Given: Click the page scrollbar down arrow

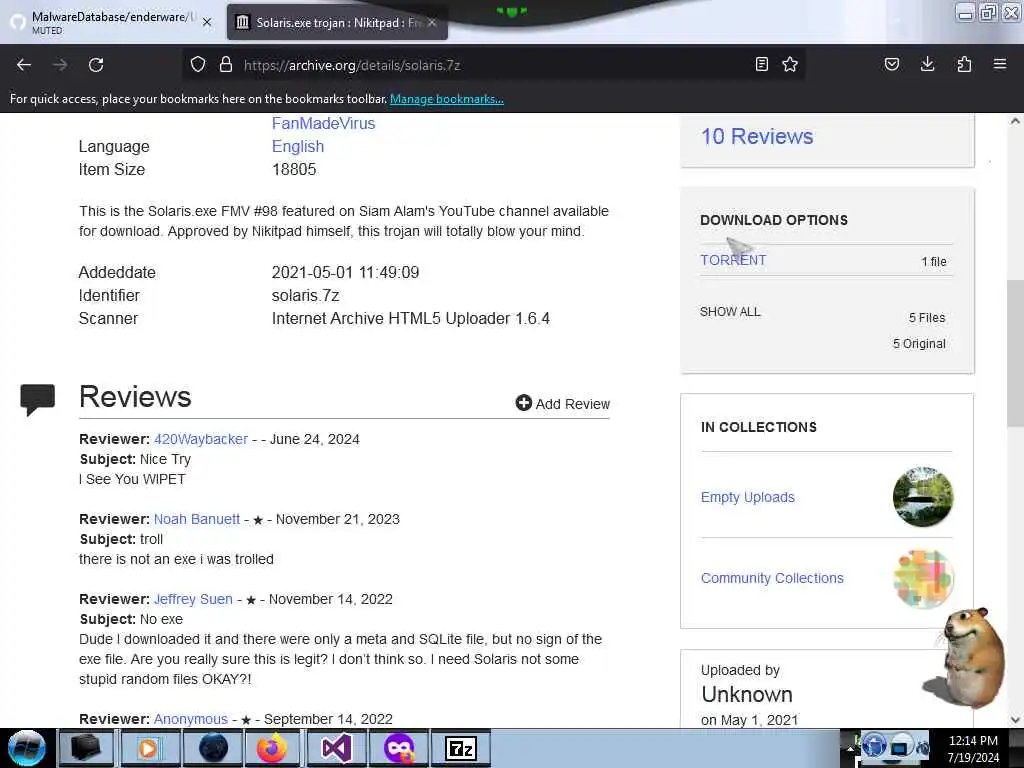Looking at the screenshot, I should [x=1015, y=720].
